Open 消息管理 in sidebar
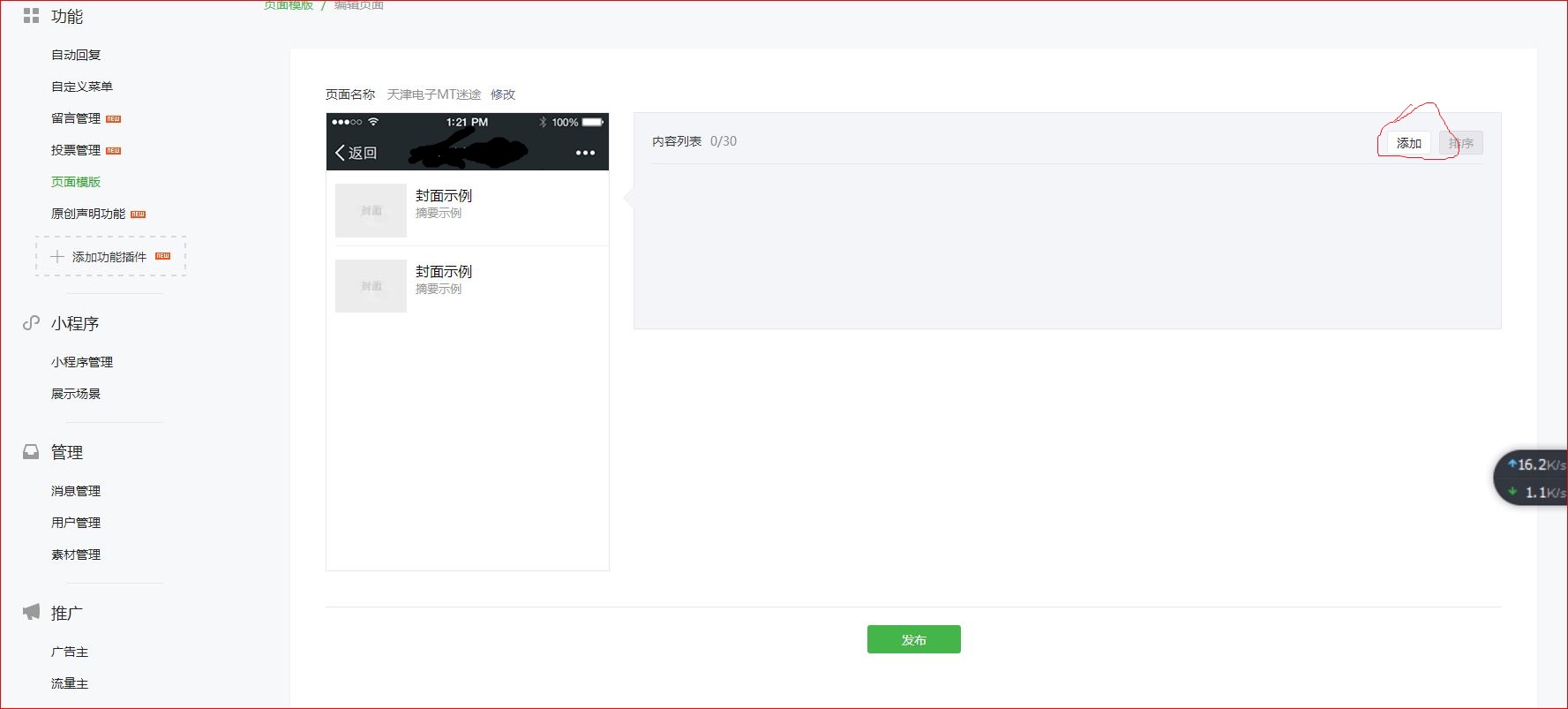 click(76, 491)
